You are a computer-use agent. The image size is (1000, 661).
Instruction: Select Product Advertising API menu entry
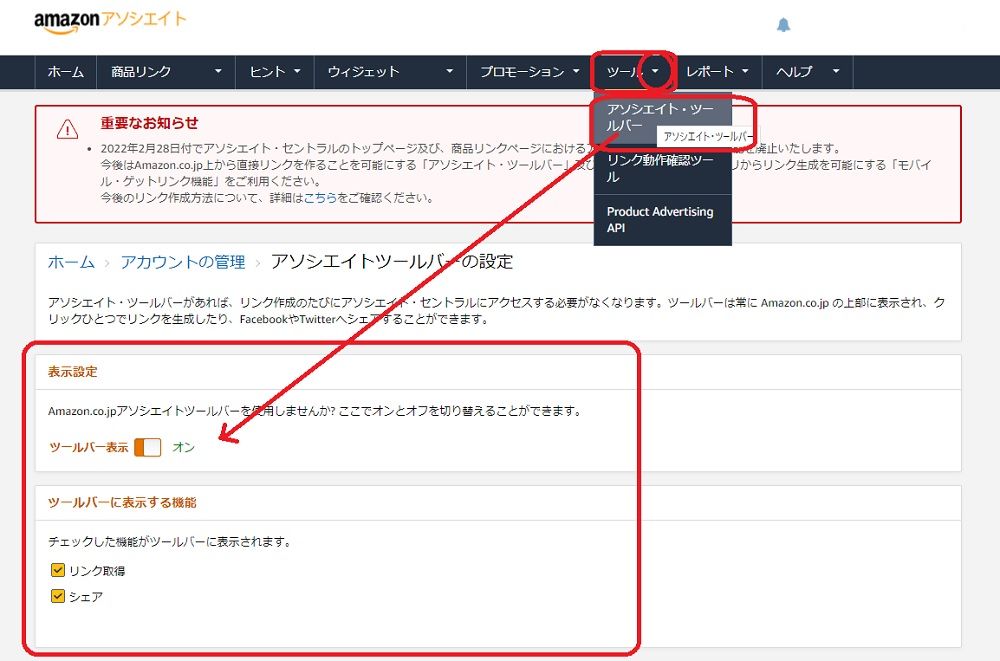pyautogui.click(x=663, y=220)
